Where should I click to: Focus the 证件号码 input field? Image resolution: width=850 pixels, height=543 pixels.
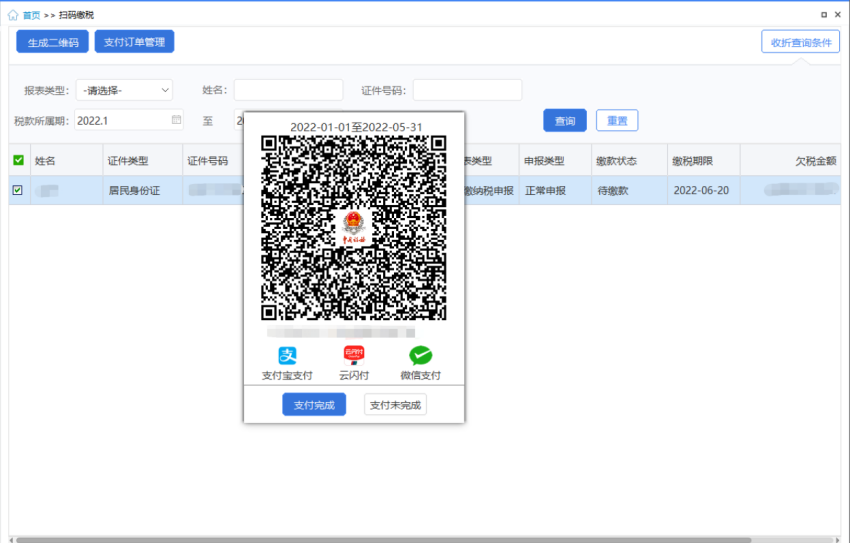(467, 90)
